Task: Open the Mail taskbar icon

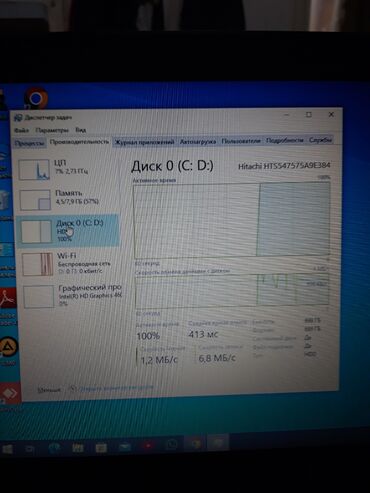Action: click(124, 447)
